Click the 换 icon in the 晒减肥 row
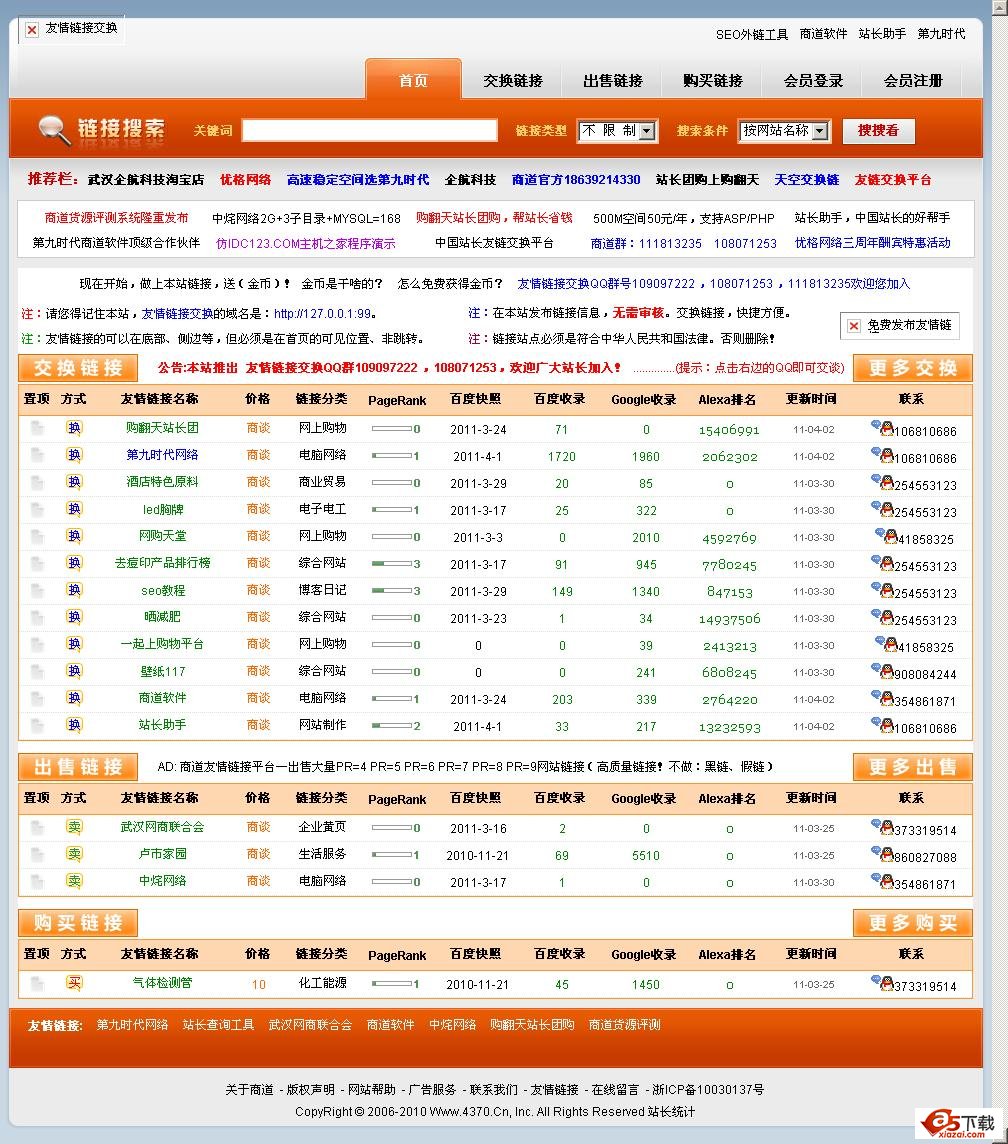The height and width of the screenshot is (1144, 1008). pos(74,617)
